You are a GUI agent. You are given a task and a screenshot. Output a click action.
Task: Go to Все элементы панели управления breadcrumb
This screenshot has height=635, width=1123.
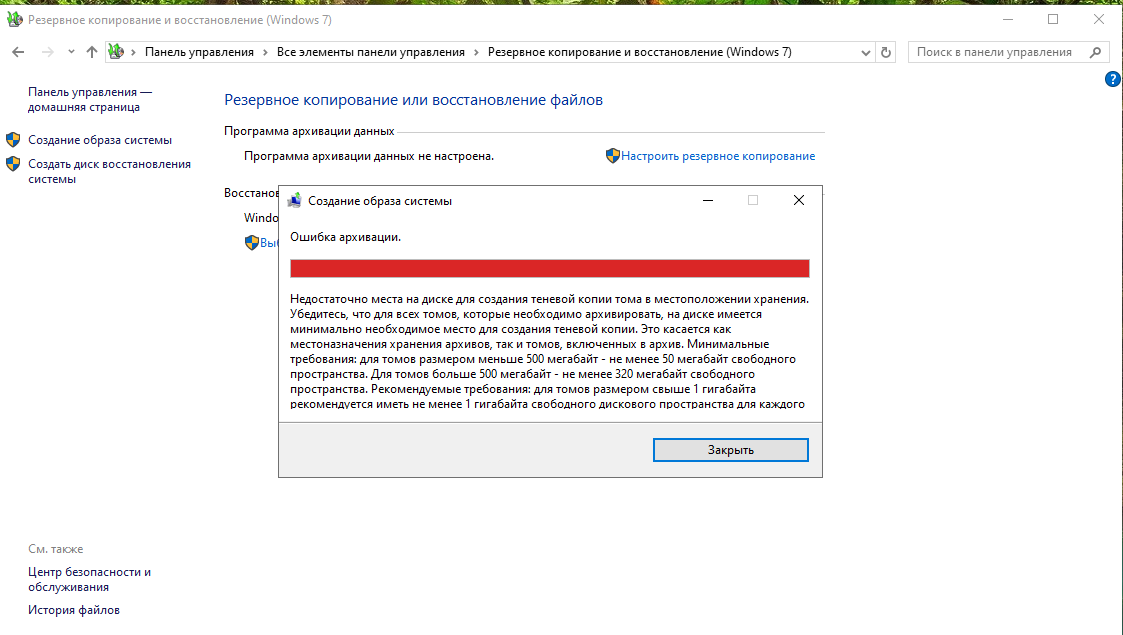[x=370, y=52]
